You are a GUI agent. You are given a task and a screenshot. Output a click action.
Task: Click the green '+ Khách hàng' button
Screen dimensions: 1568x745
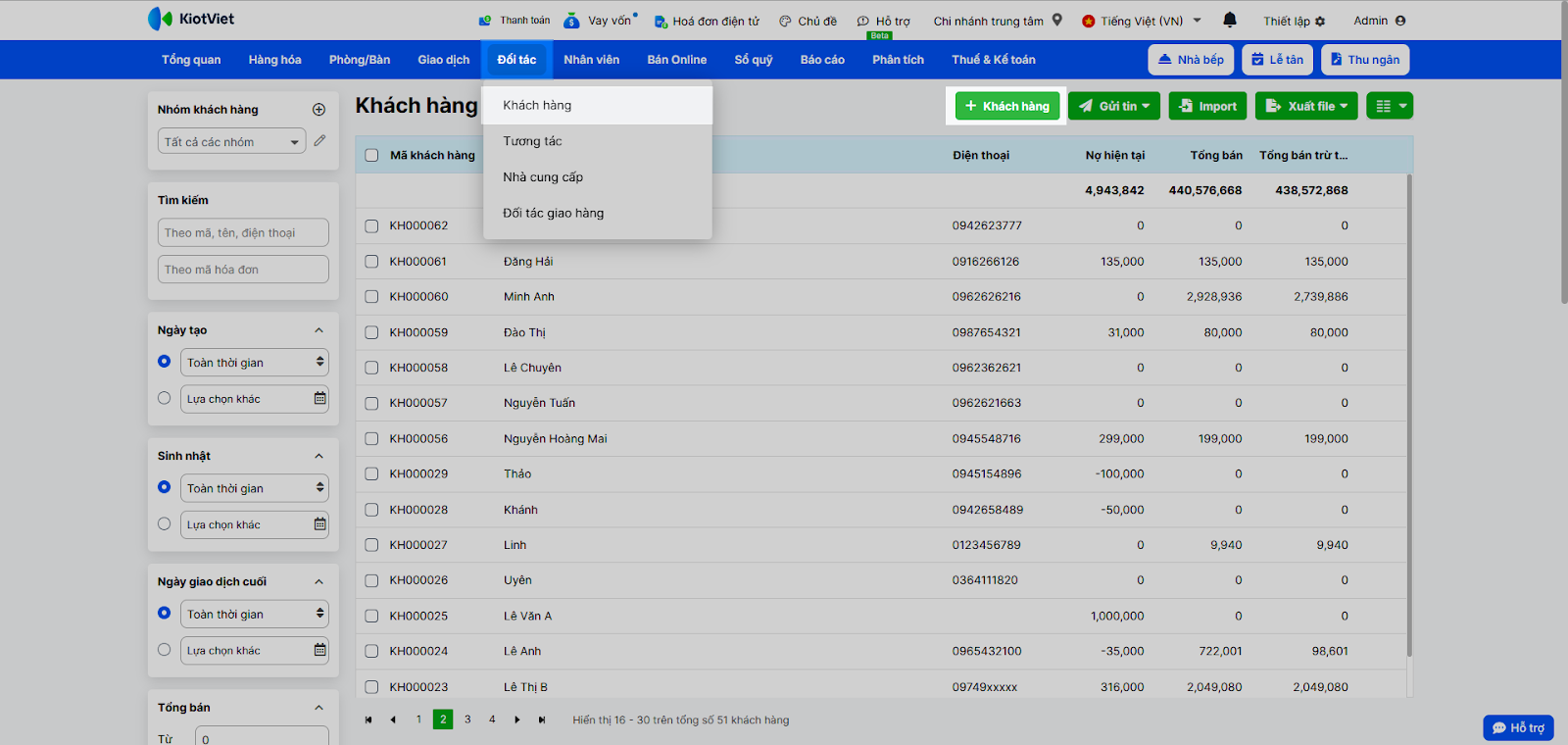(x=1006, y=106)
